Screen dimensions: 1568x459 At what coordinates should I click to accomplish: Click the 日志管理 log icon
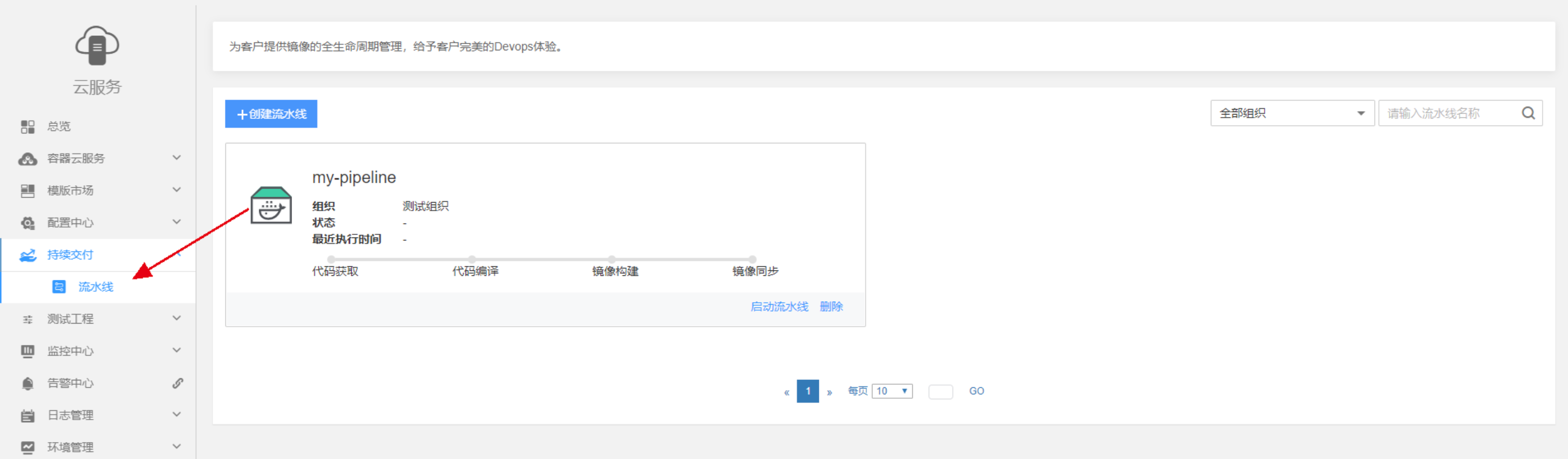click(27, 416)
